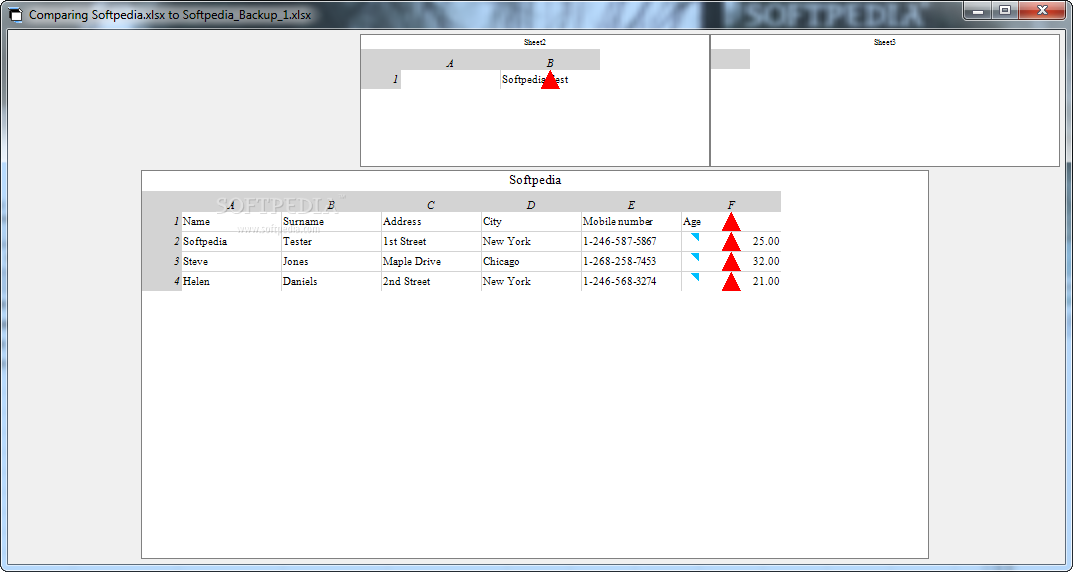
Task: Close the comparison window
Action: coord(1042,10)
